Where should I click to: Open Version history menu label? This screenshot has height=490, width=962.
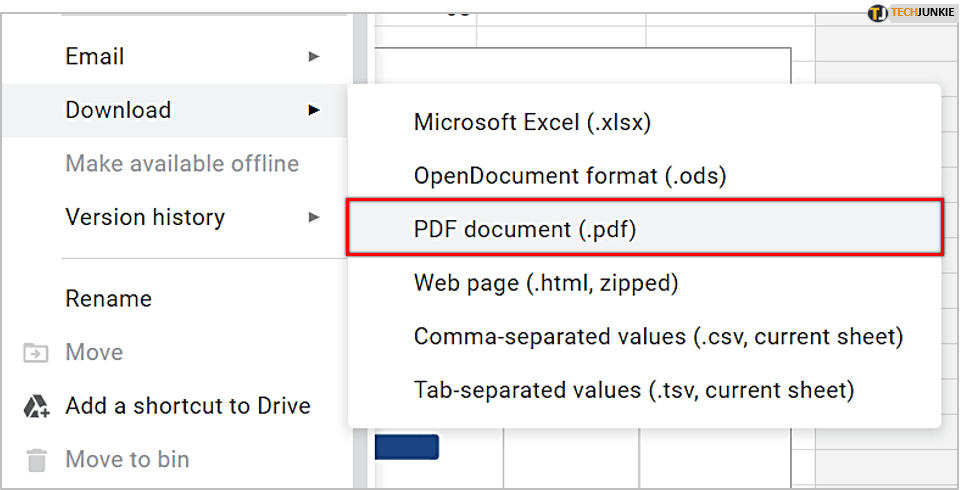145,217
